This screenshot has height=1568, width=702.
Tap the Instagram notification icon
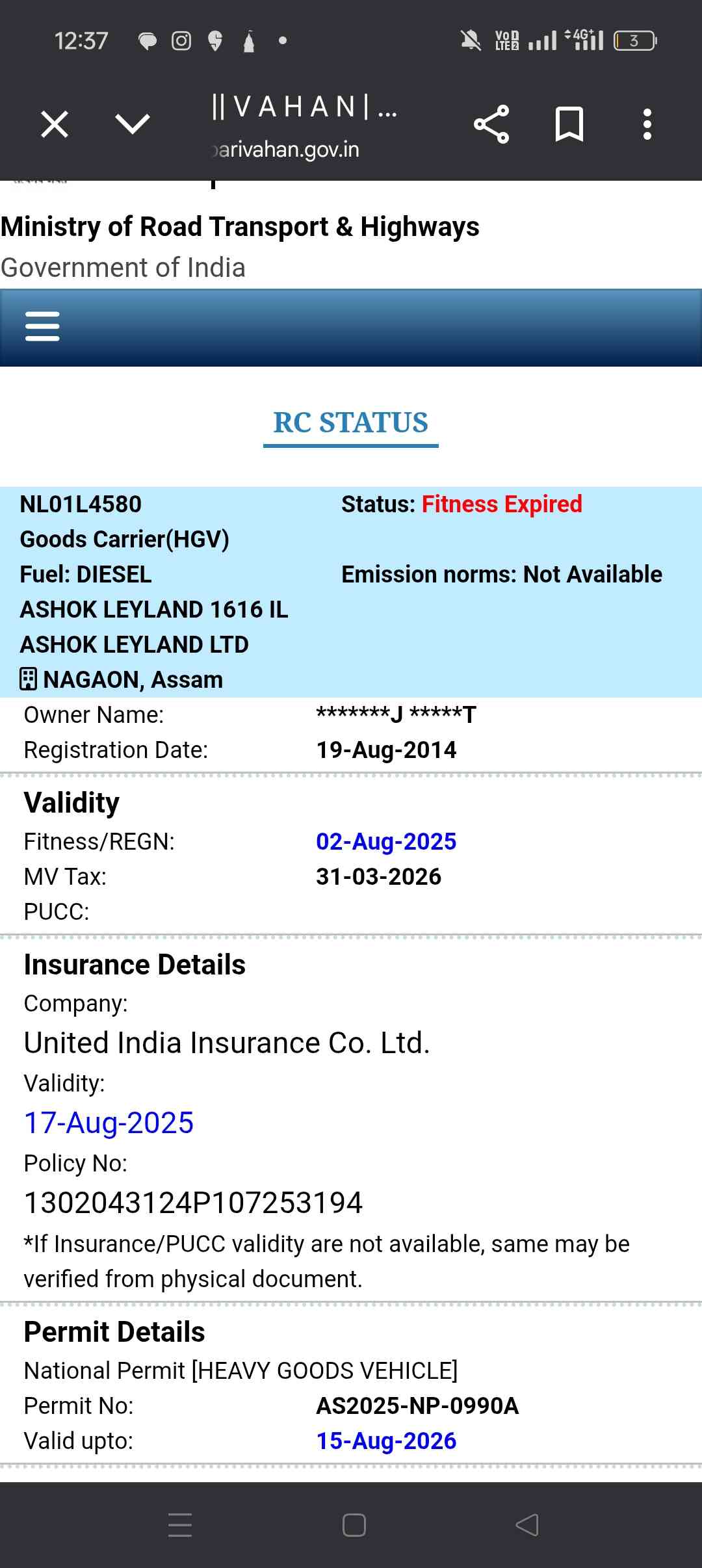pos(181,41)
